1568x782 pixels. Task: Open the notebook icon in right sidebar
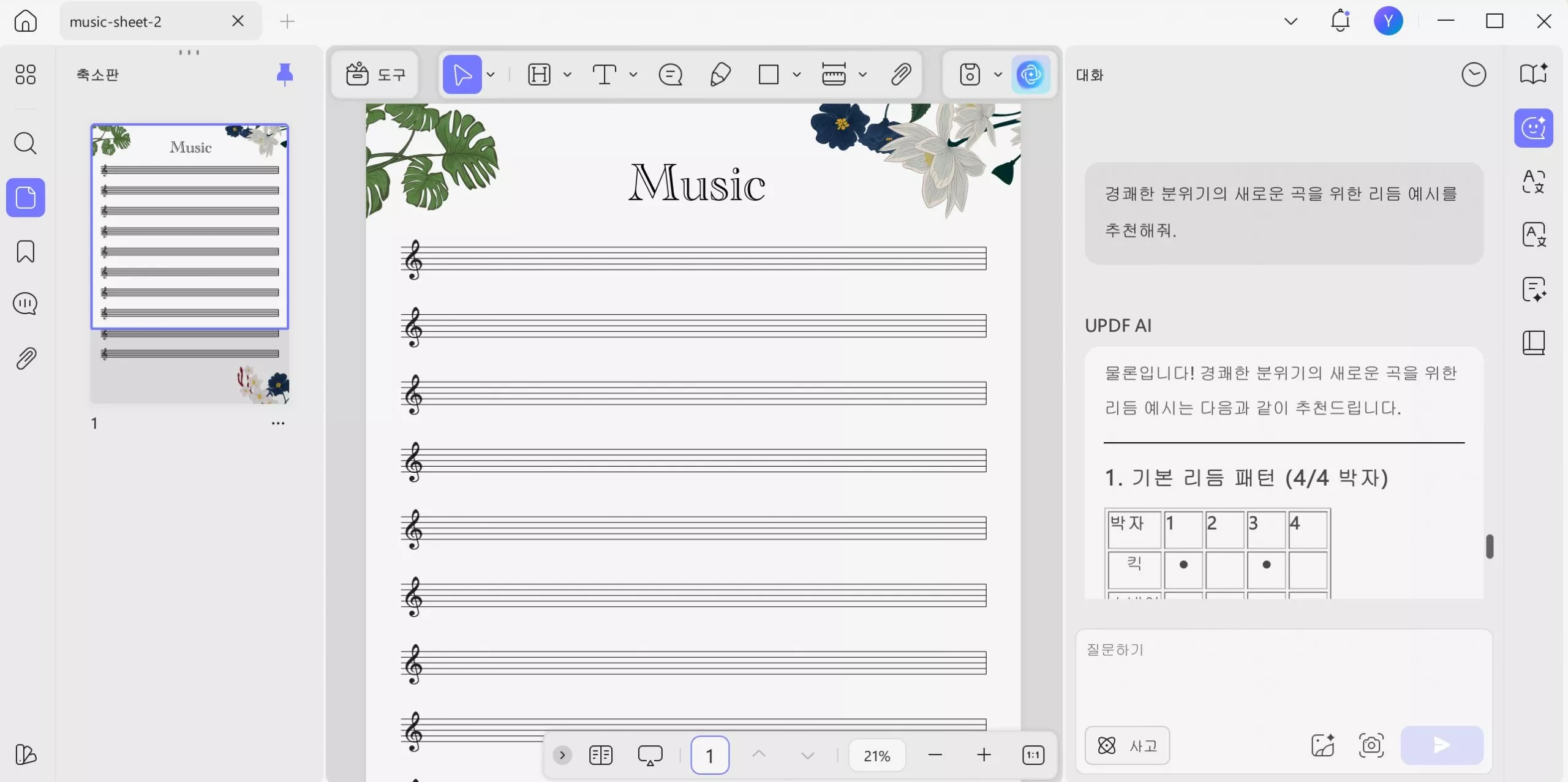click(x=1534, y=342)
